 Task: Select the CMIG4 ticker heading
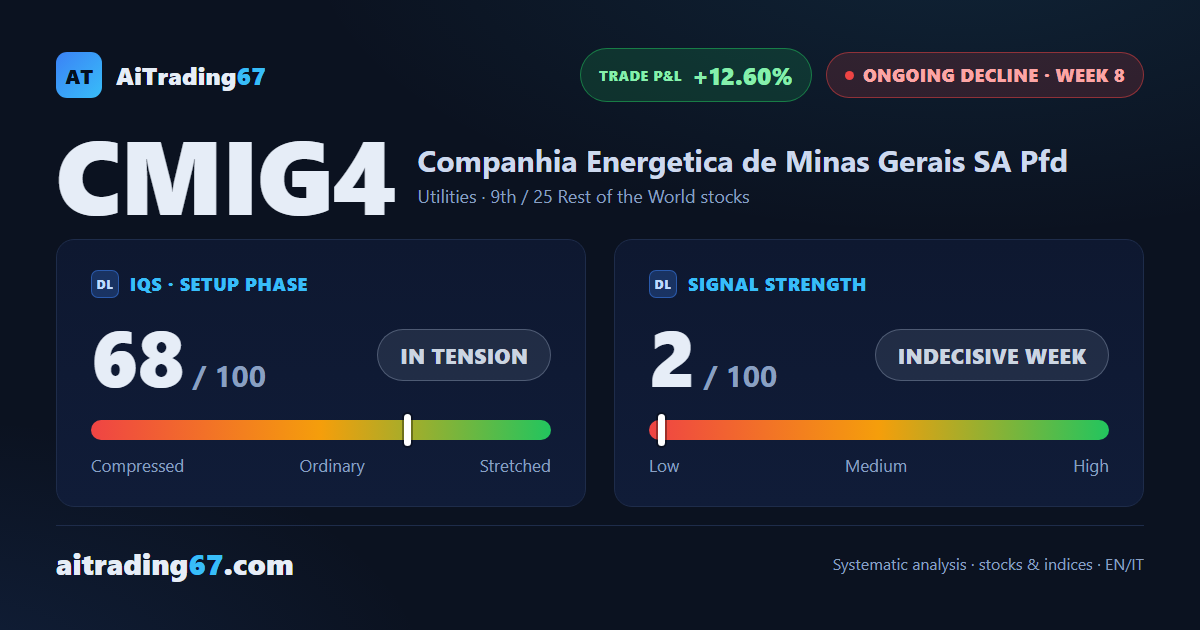[x=225, y=180]
